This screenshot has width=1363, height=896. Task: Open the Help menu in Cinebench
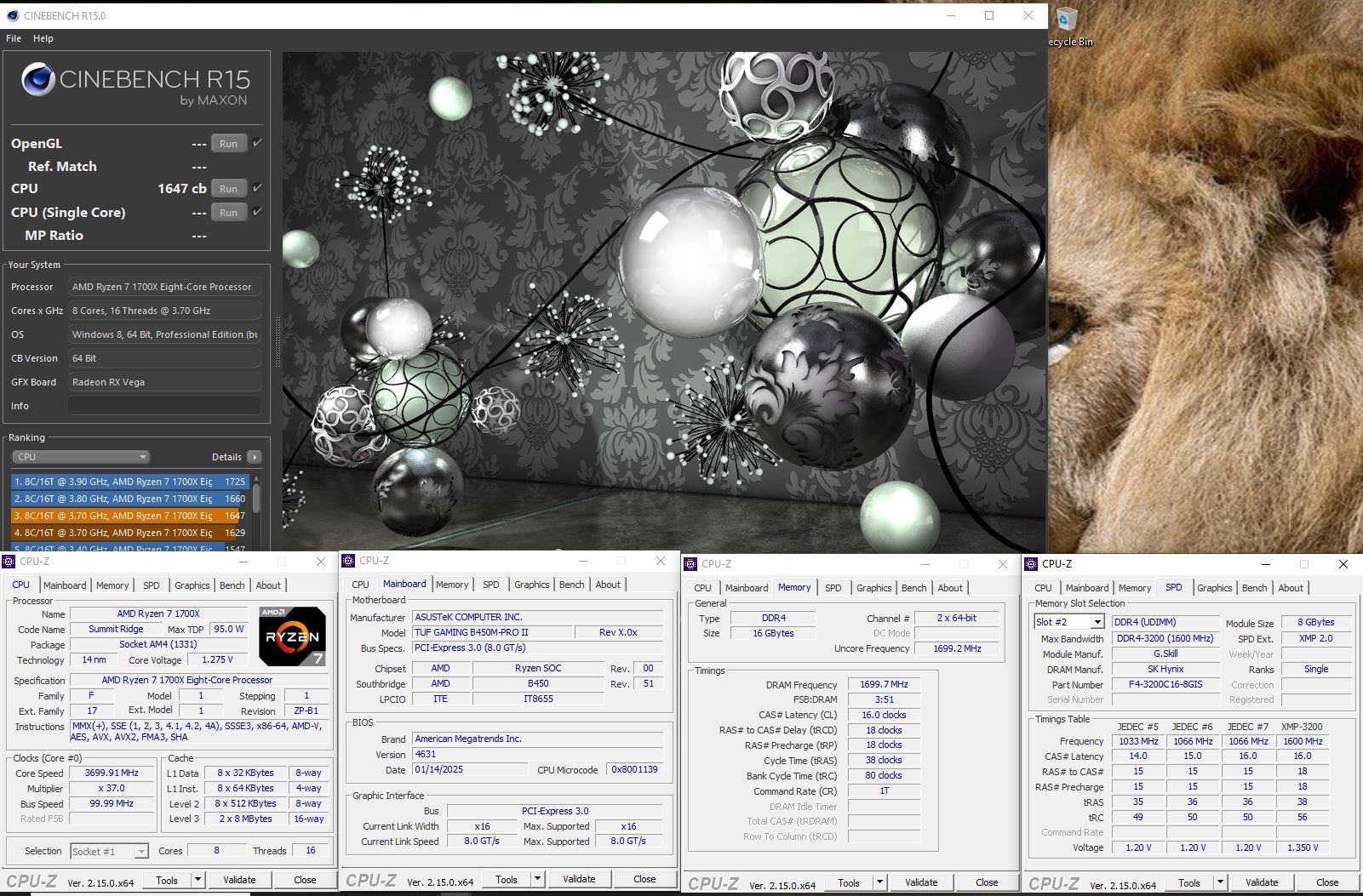(43, 38)
